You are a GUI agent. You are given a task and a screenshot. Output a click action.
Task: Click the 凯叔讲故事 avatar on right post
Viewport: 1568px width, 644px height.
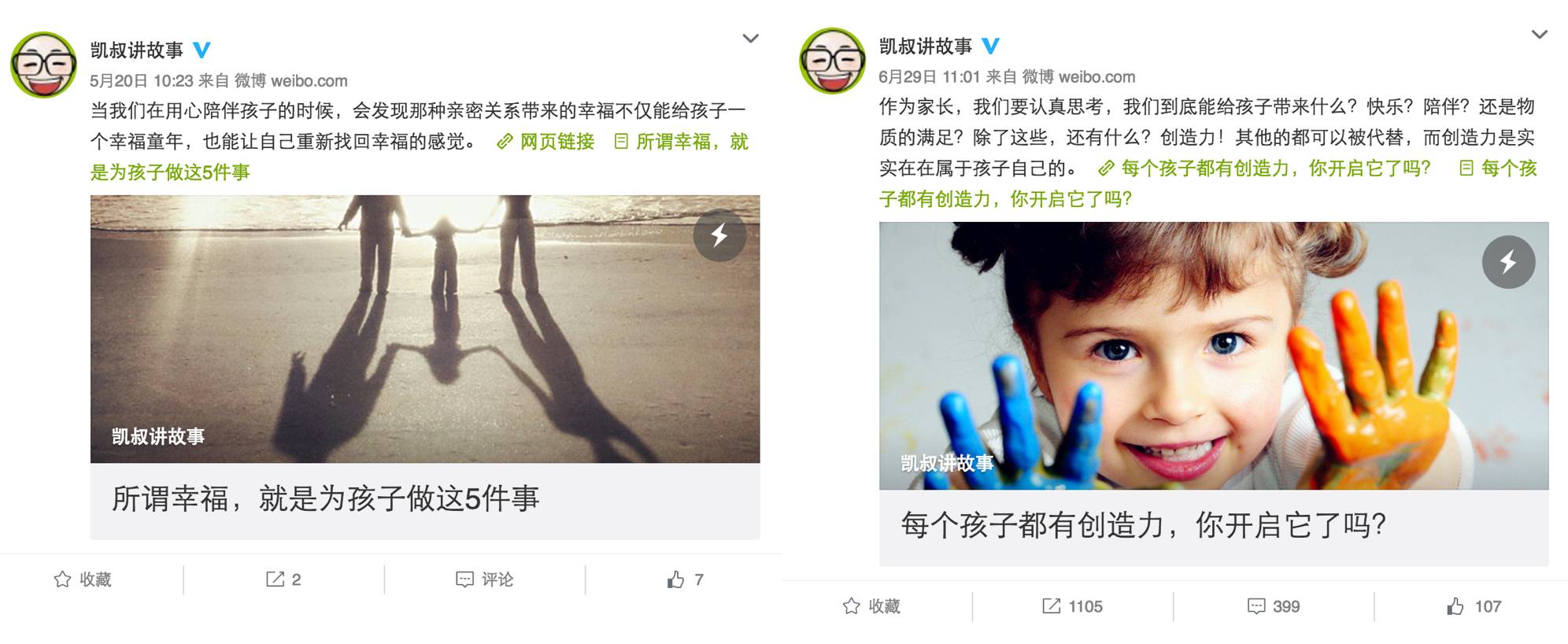(833, 61)
